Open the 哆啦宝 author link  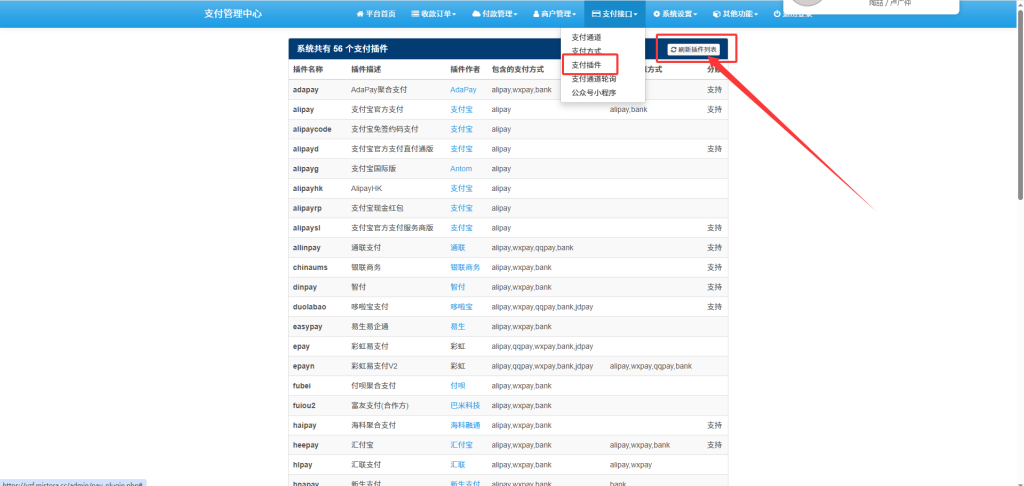[x=461, y=306]
